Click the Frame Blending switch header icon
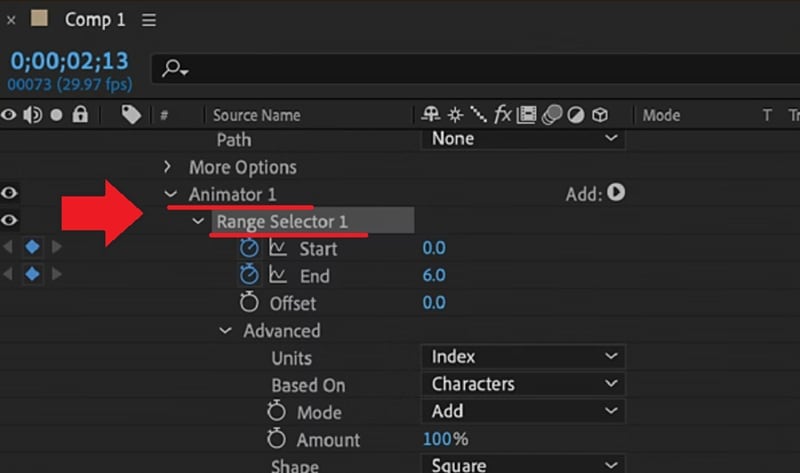The image size is (800, 473). [x=527, y=115]
